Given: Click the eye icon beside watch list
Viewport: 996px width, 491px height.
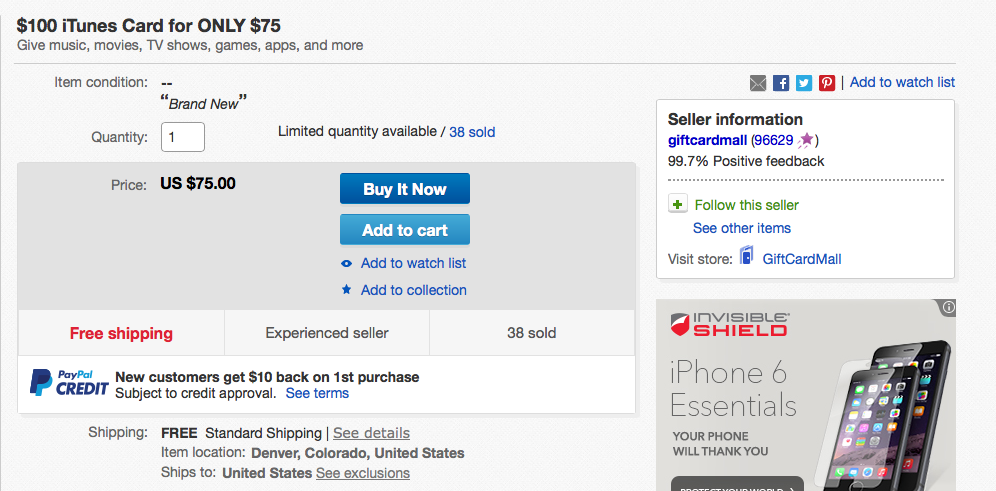Looking at the screenshot, I should click(346, 263).
